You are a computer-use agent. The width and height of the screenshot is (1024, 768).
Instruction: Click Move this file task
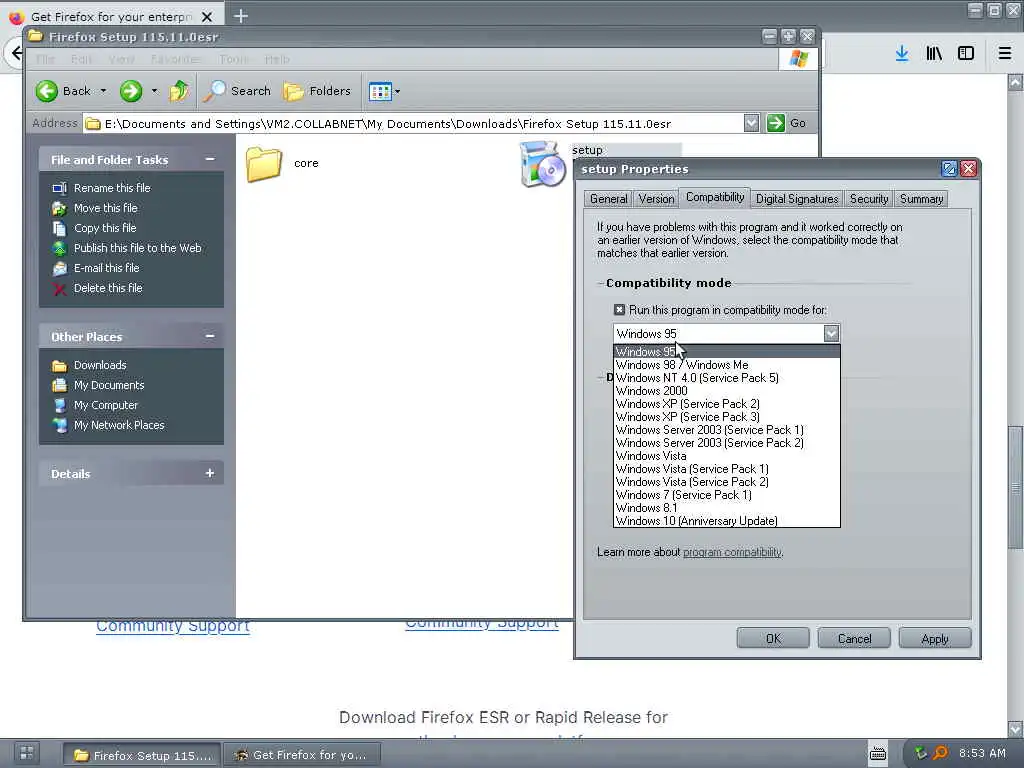click(105, 208)
